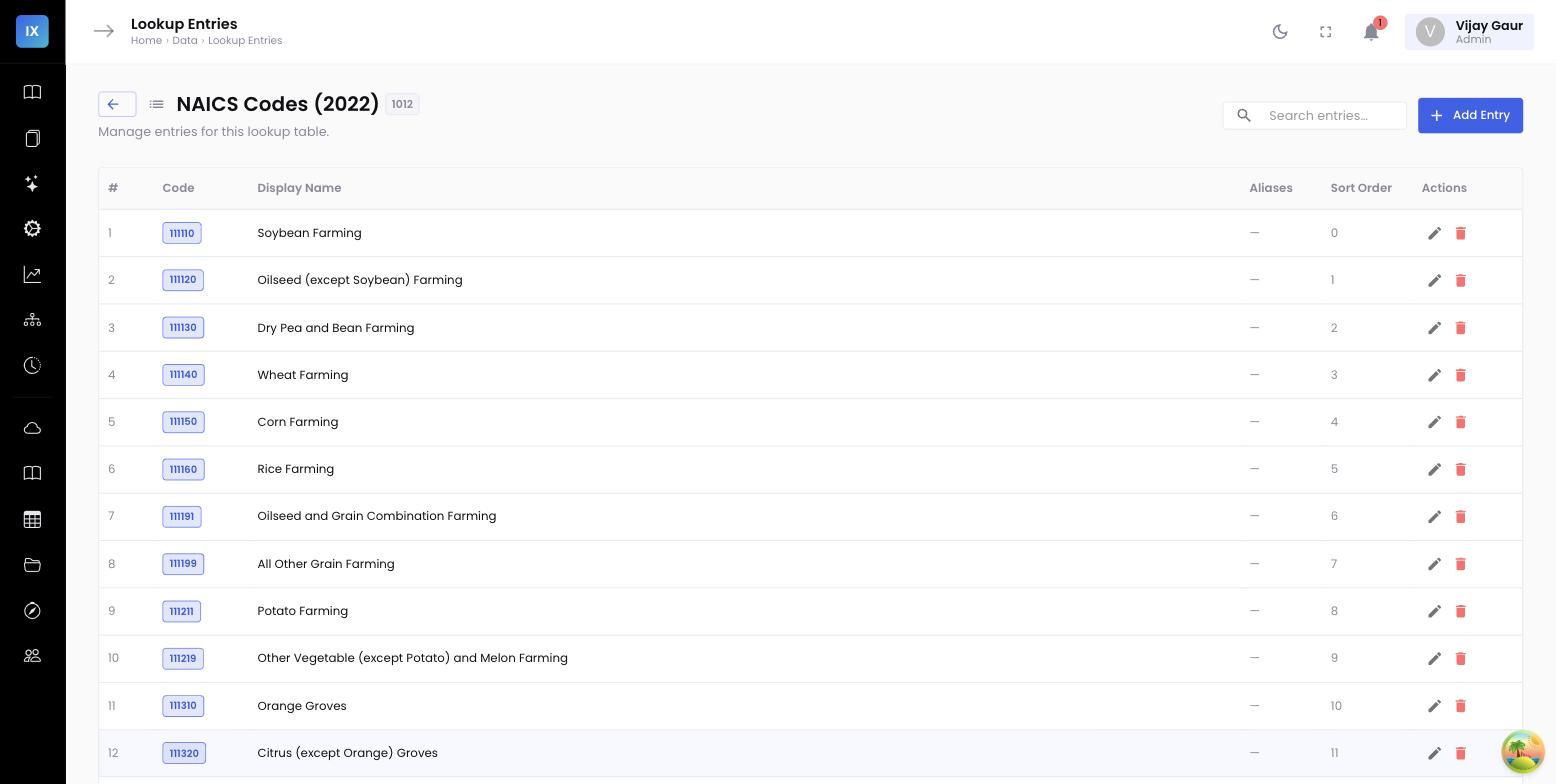Click code badge 111199
This screenshot has height=784, width=1556.
183,564
